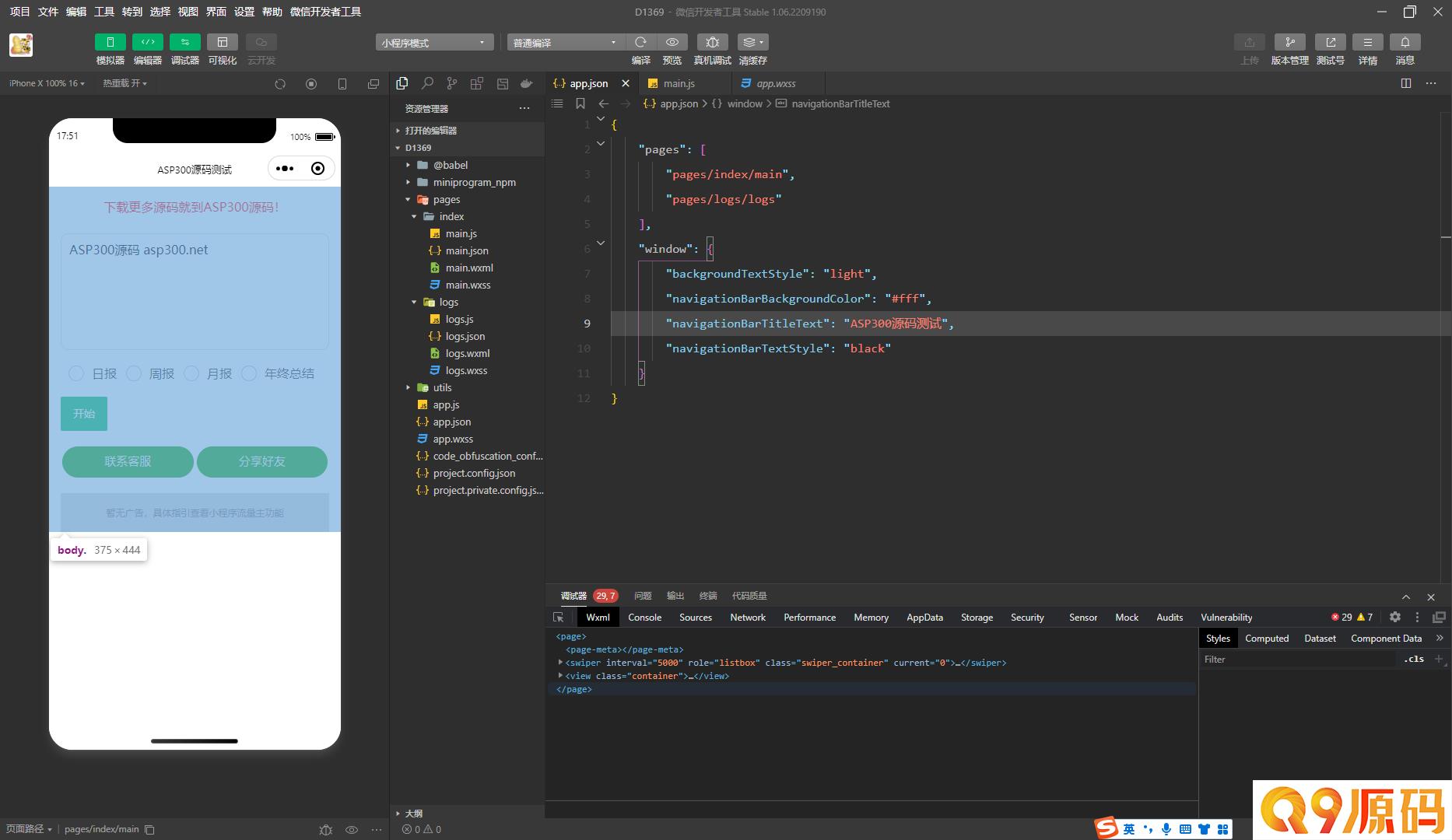
Task: Open the AppData tab
Action: [x=924, y=617]
